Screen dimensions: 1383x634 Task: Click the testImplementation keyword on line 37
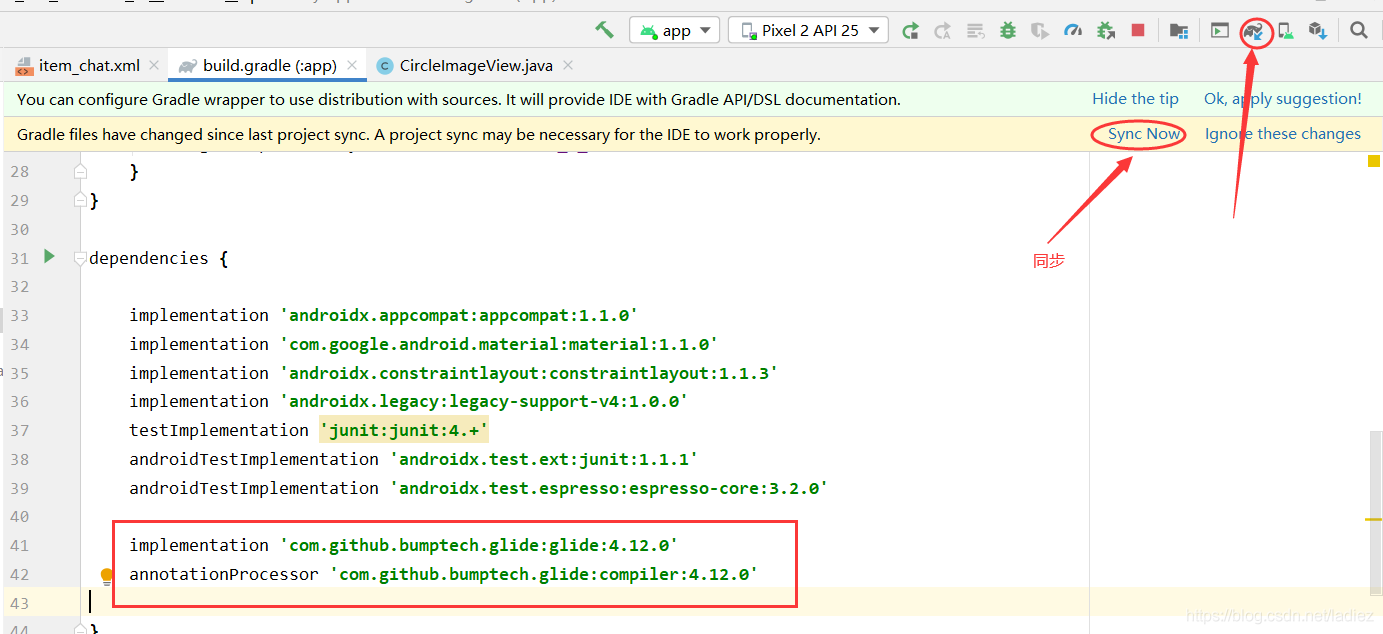[219, 430]
